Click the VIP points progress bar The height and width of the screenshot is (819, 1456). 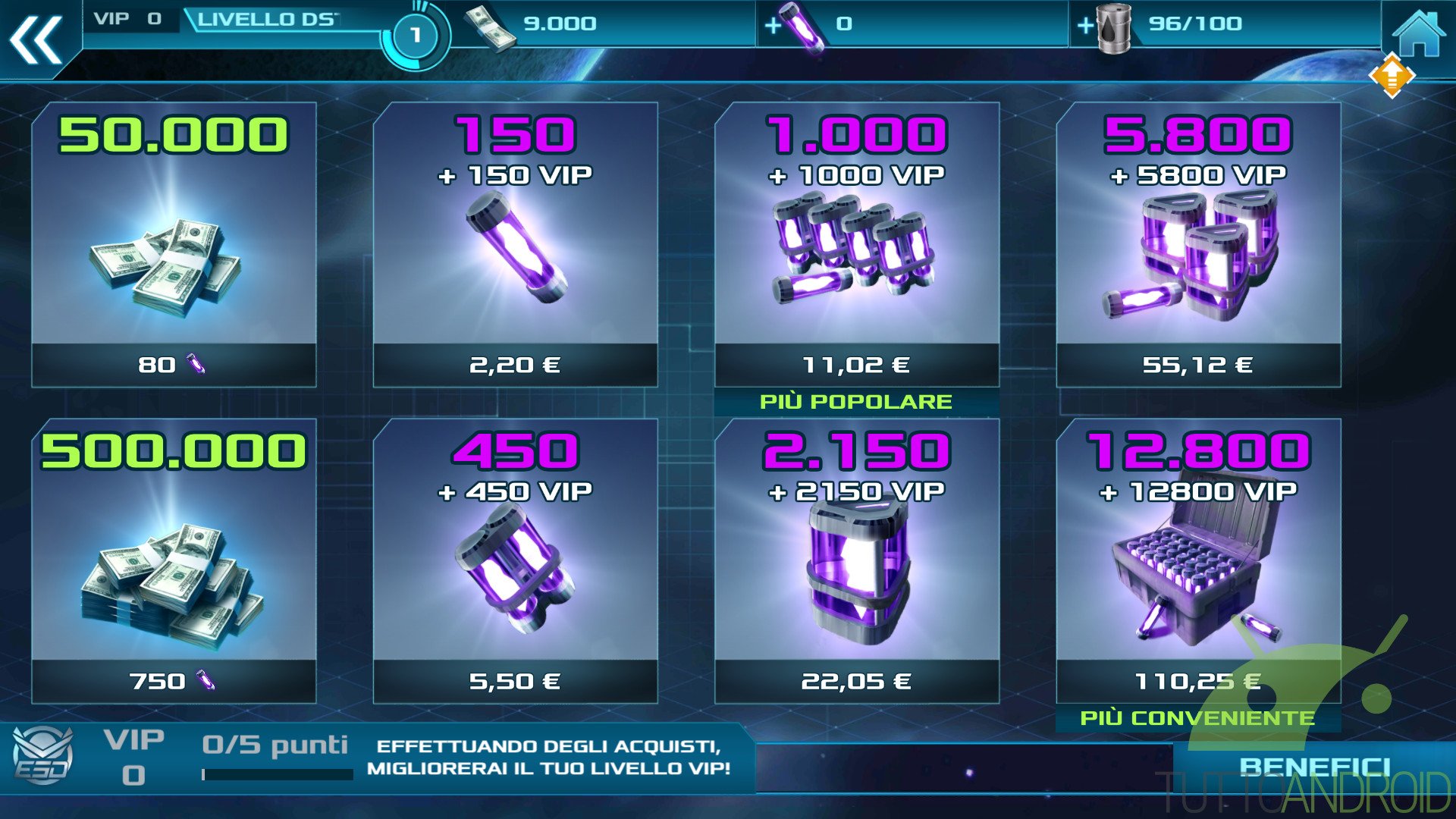[278, 774]
